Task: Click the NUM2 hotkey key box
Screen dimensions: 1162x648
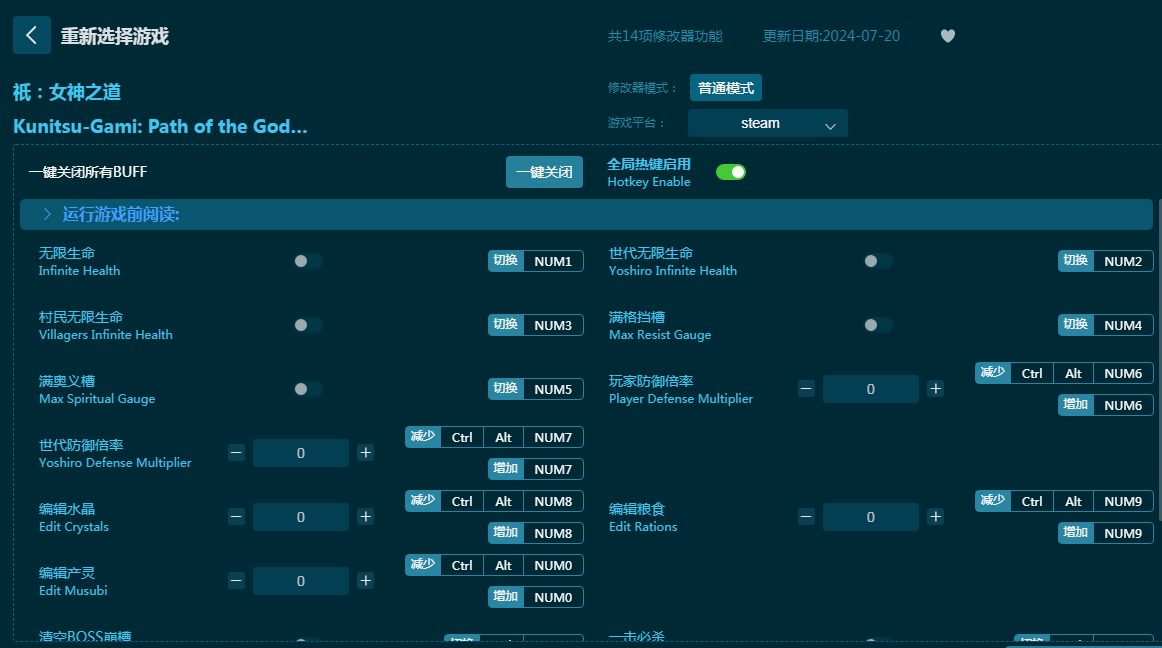Action: coord(1123,261)
